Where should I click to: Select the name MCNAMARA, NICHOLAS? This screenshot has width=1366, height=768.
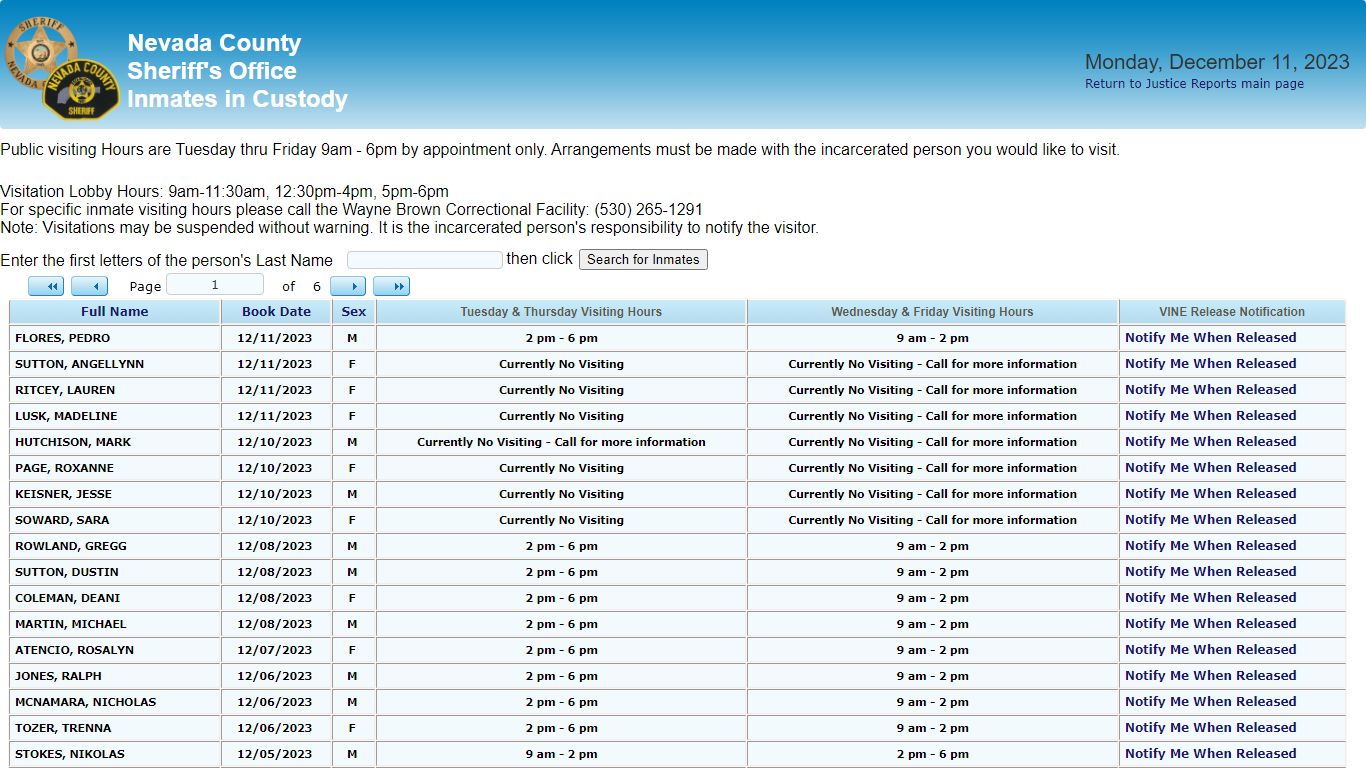(x=85, y=702)
